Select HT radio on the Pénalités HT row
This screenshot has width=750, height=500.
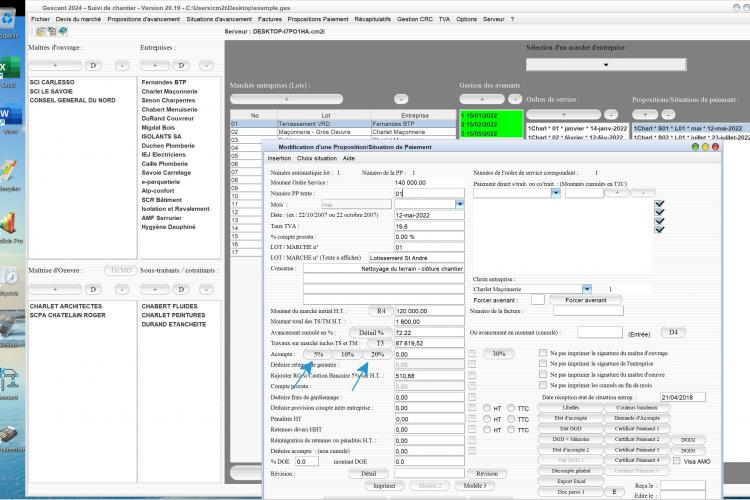(x=487, y=419)
